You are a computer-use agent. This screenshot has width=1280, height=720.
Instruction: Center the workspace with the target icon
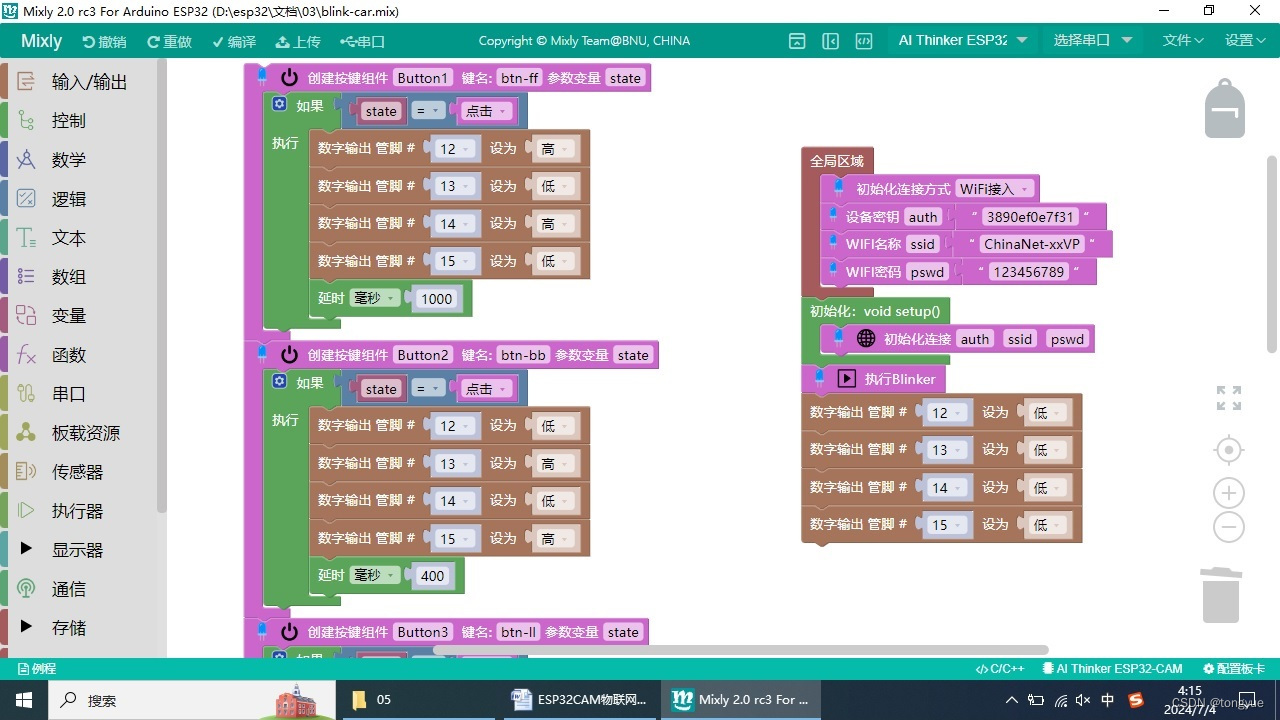click(1229, 451)
